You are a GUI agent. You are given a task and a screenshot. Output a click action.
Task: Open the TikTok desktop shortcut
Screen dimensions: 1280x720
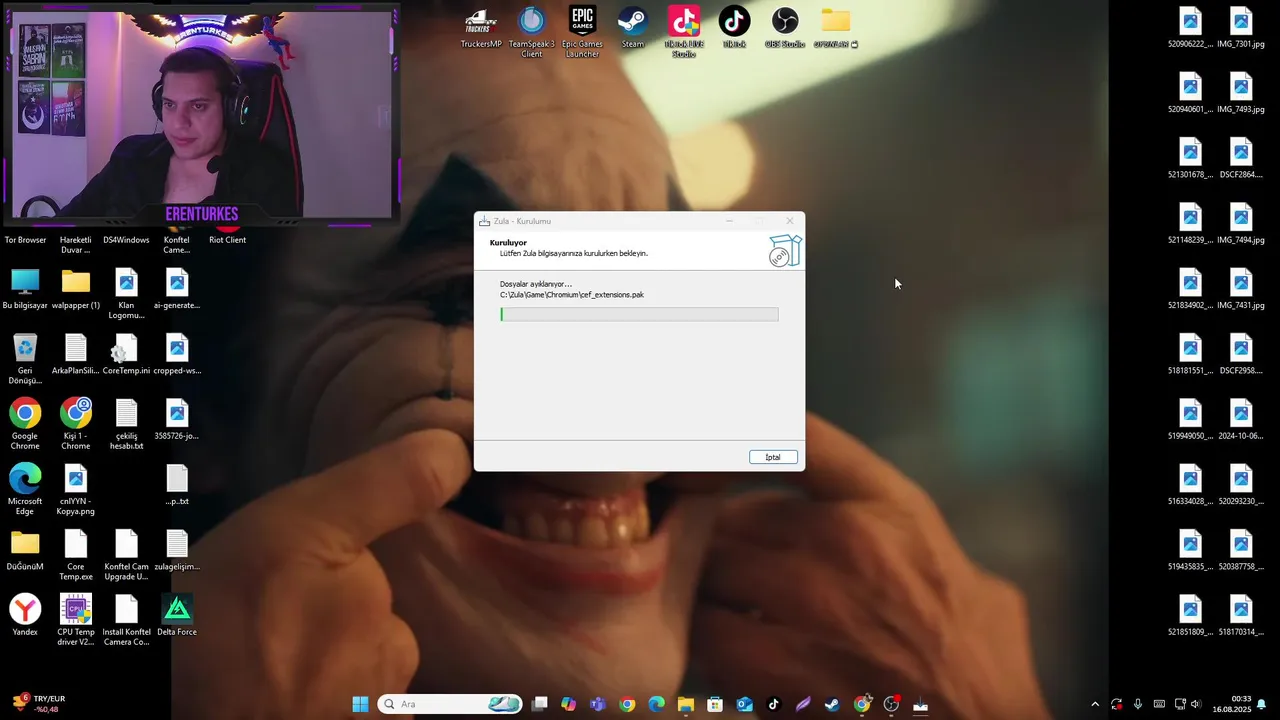pyautogui.click(x=734, y=27)
